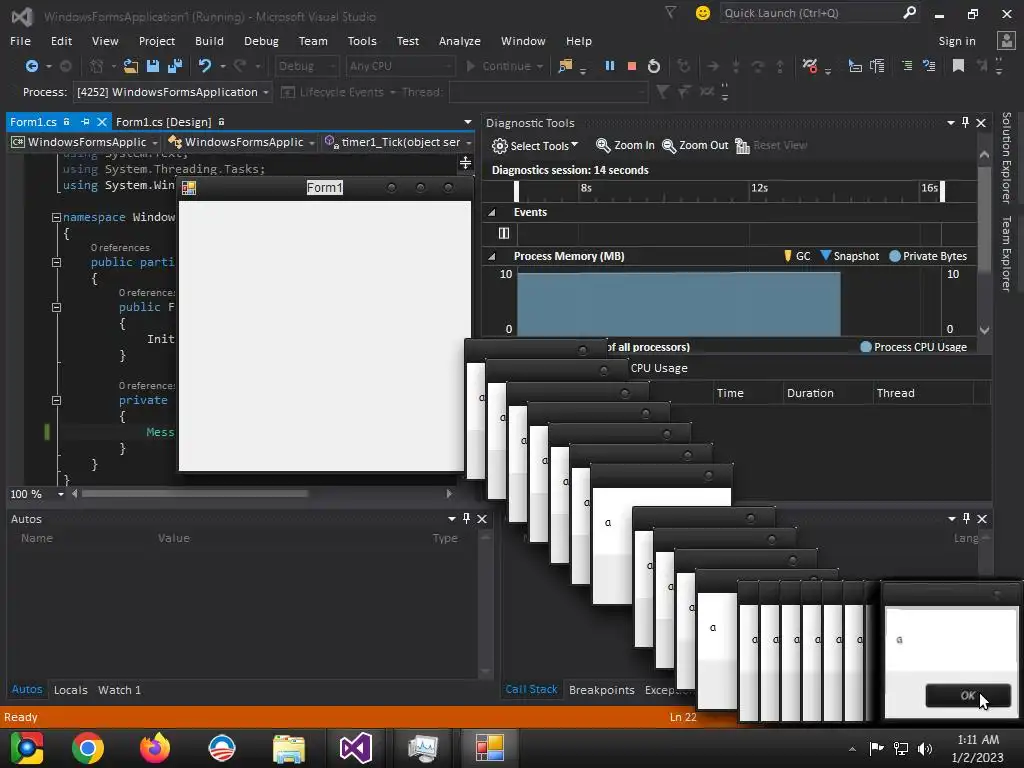Switch to Form1.cs [Design] tab

click(x=164, y=122)
